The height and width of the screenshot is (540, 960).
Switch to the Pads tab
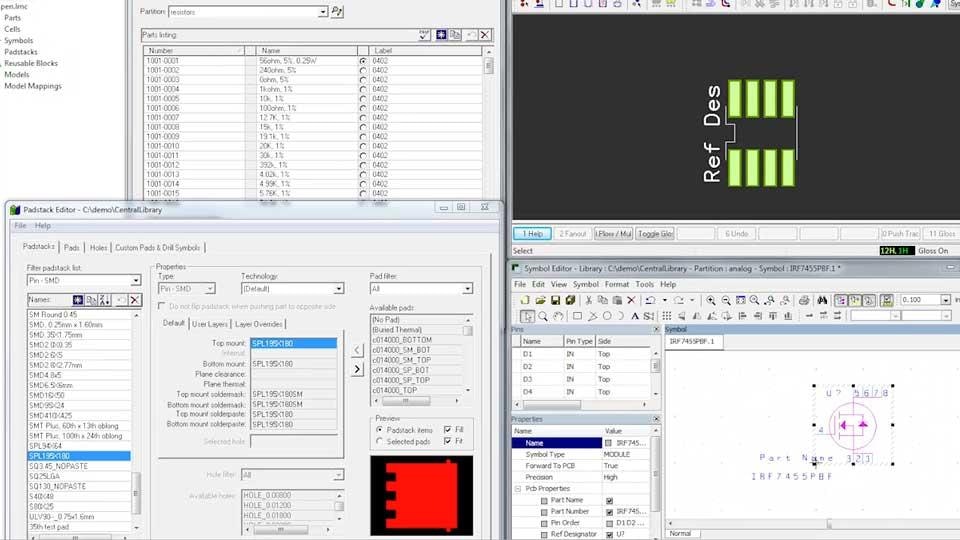(x=72, y=247)
